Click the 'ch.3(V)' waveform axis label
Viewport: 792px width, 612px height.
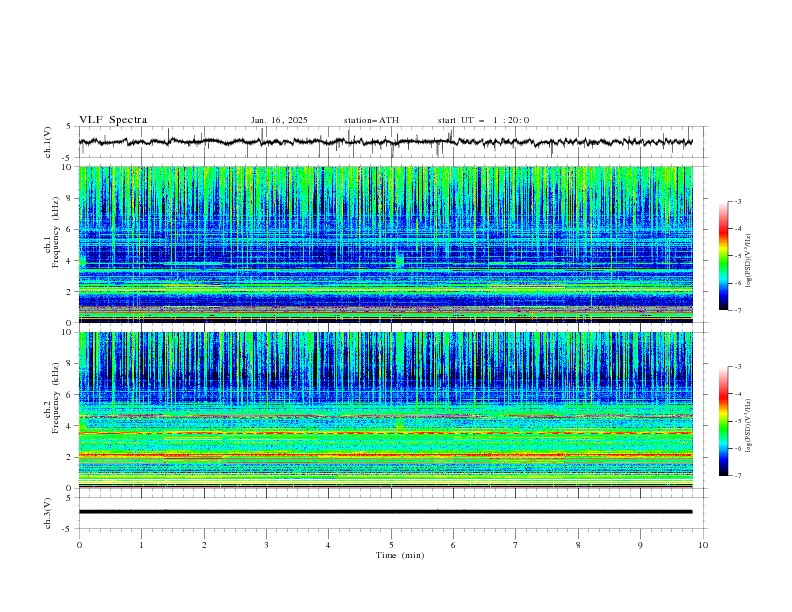click(48, 513)
